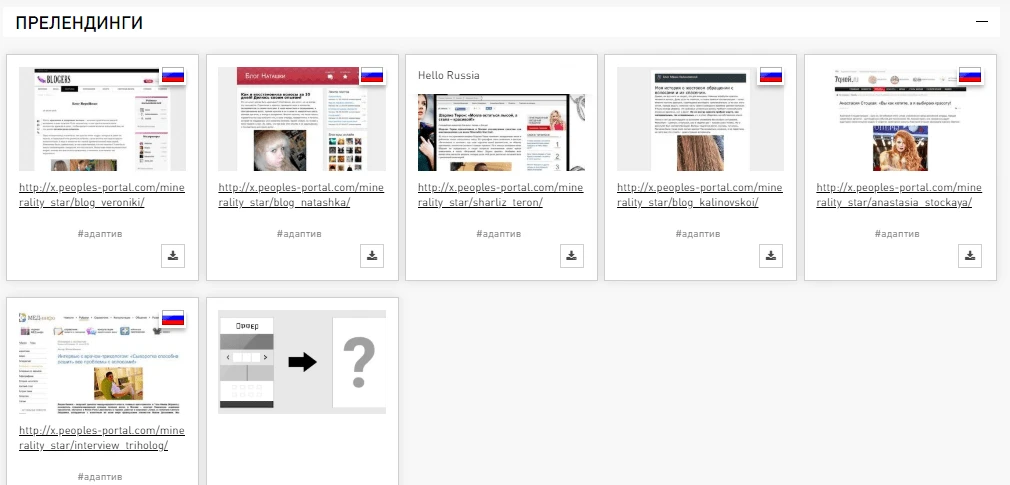1010x485 pixels.
Task: Click the blog_kalinovskoi preview thumbnail
Action: pos(700,119)
